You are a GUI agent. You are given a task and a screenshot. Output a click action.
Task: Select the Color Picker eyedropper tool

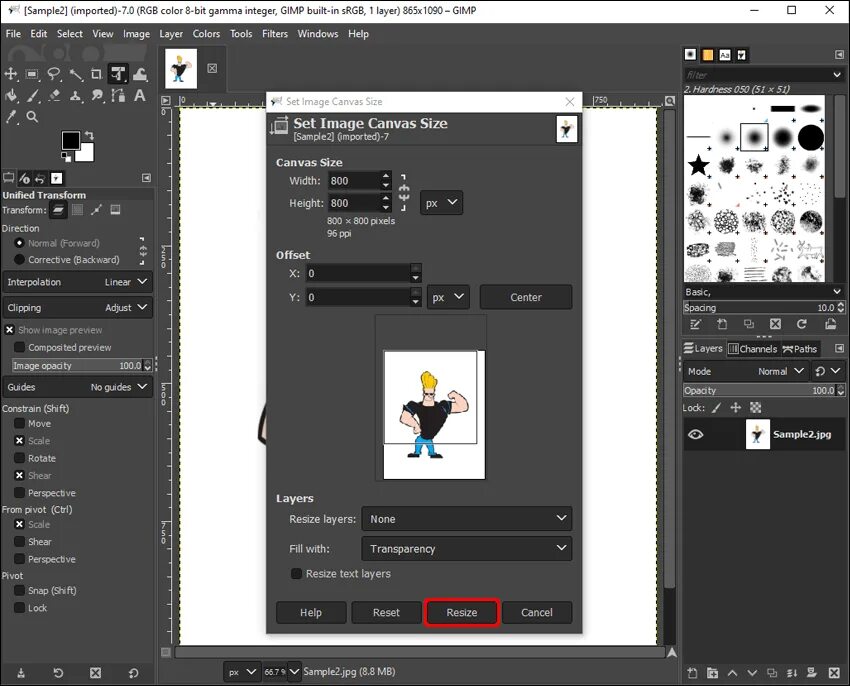click(11, 117)
